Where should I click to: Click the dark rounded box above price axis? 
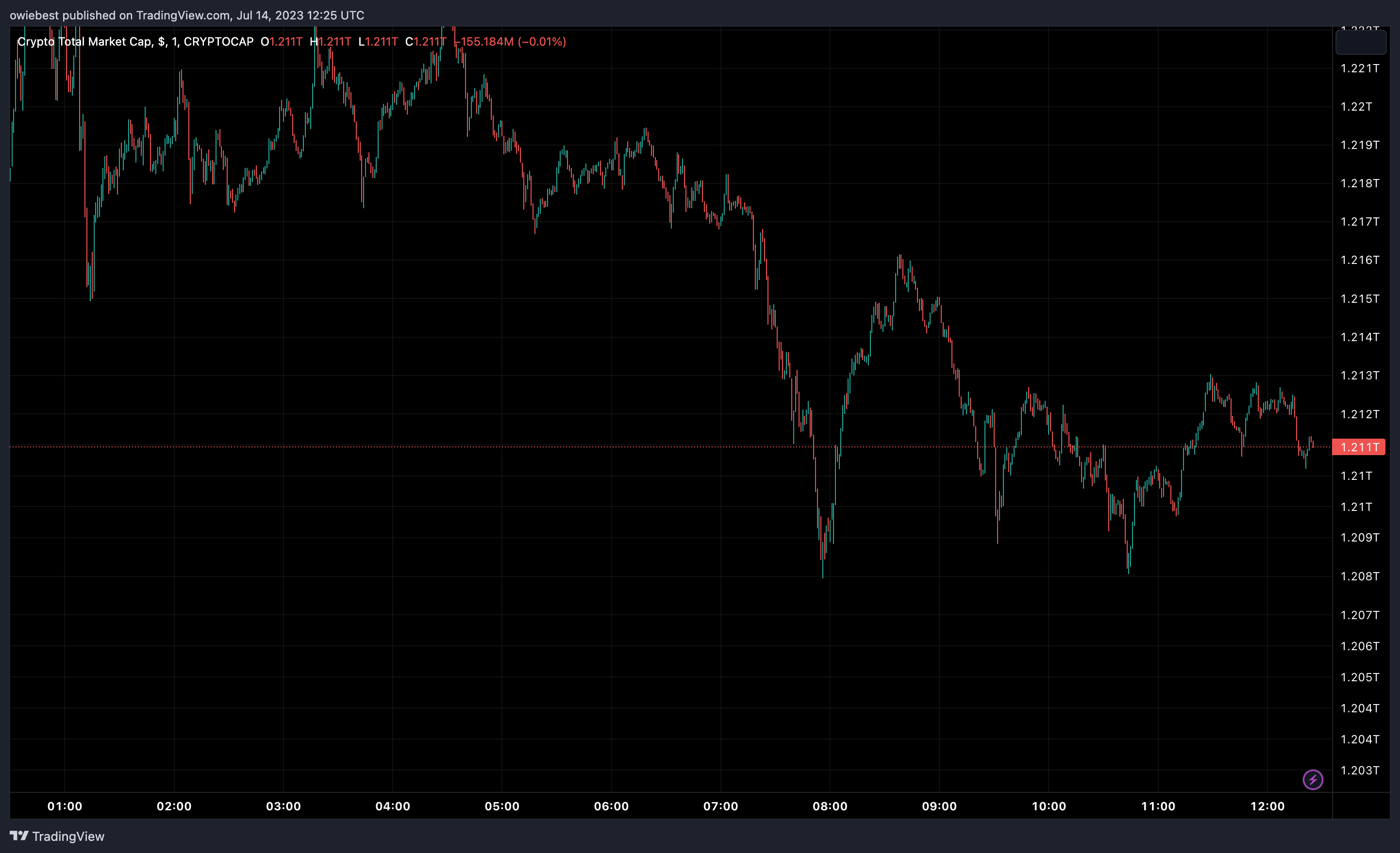tap(1360, 42)
